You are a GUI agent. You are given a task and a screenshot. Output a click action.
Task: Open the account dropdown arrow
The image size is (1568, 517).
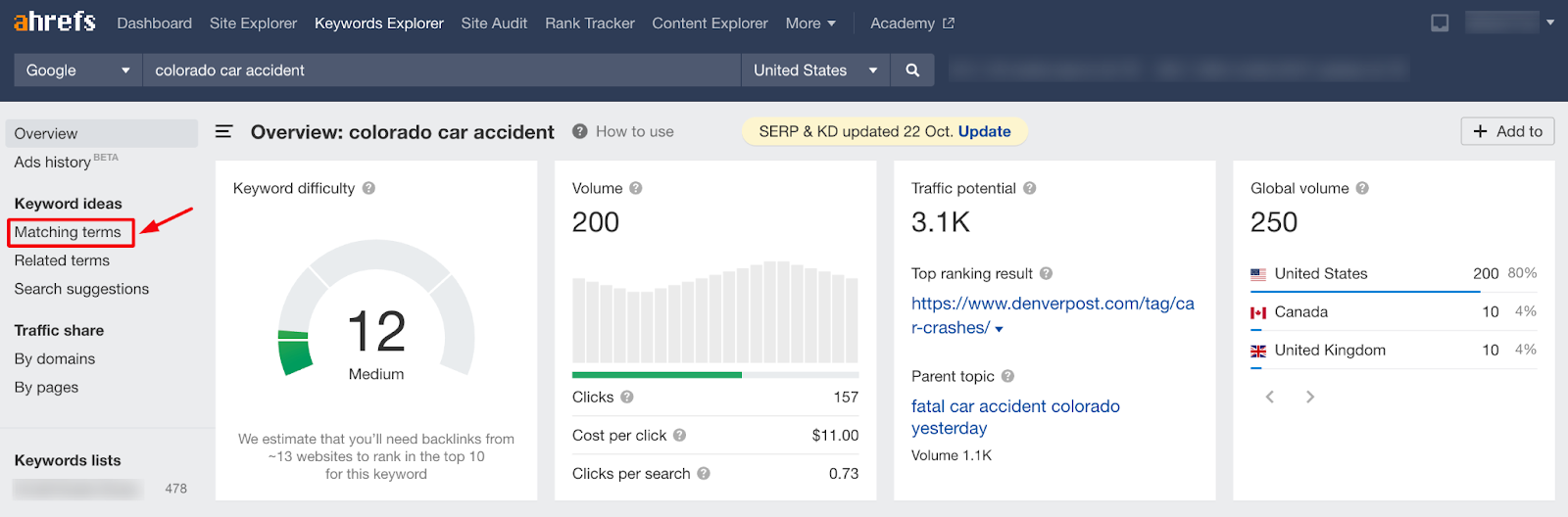point(1550,23)
